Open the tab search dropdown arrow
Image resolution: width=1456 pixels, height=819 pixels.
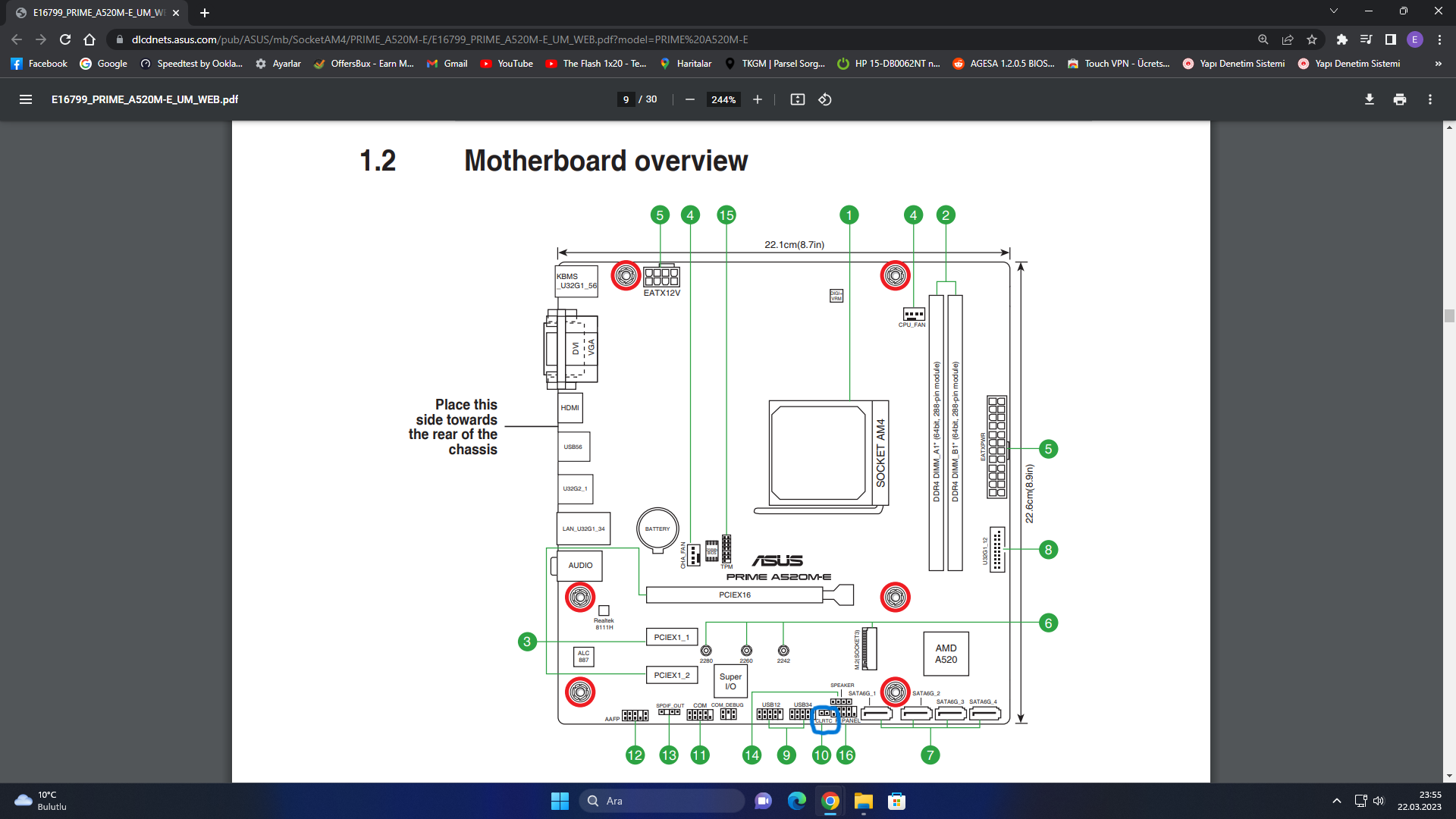(x=1334, y=11)
